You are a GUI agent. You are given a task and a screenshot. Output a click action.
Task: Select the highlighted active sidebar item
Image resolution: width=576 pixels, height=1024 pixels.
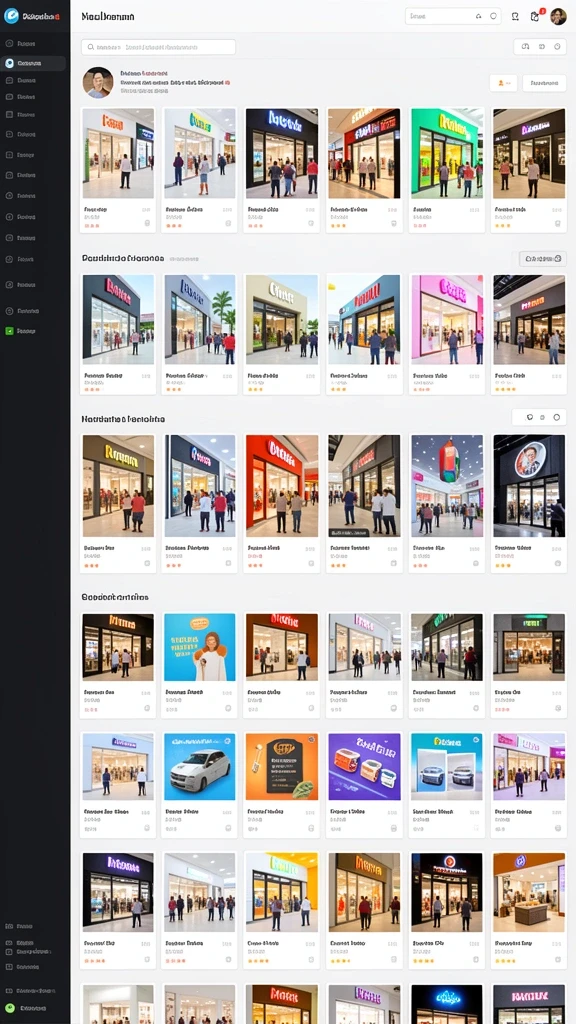33,63
